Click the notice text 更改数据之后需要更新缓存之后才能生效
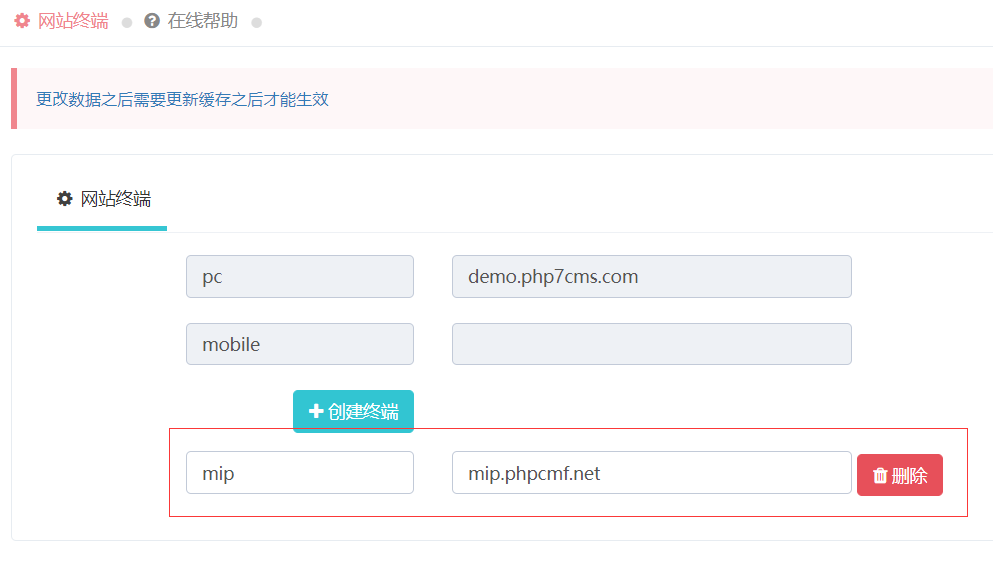The height and width of the screenshot is (565, 993). (x=182, y=99)
